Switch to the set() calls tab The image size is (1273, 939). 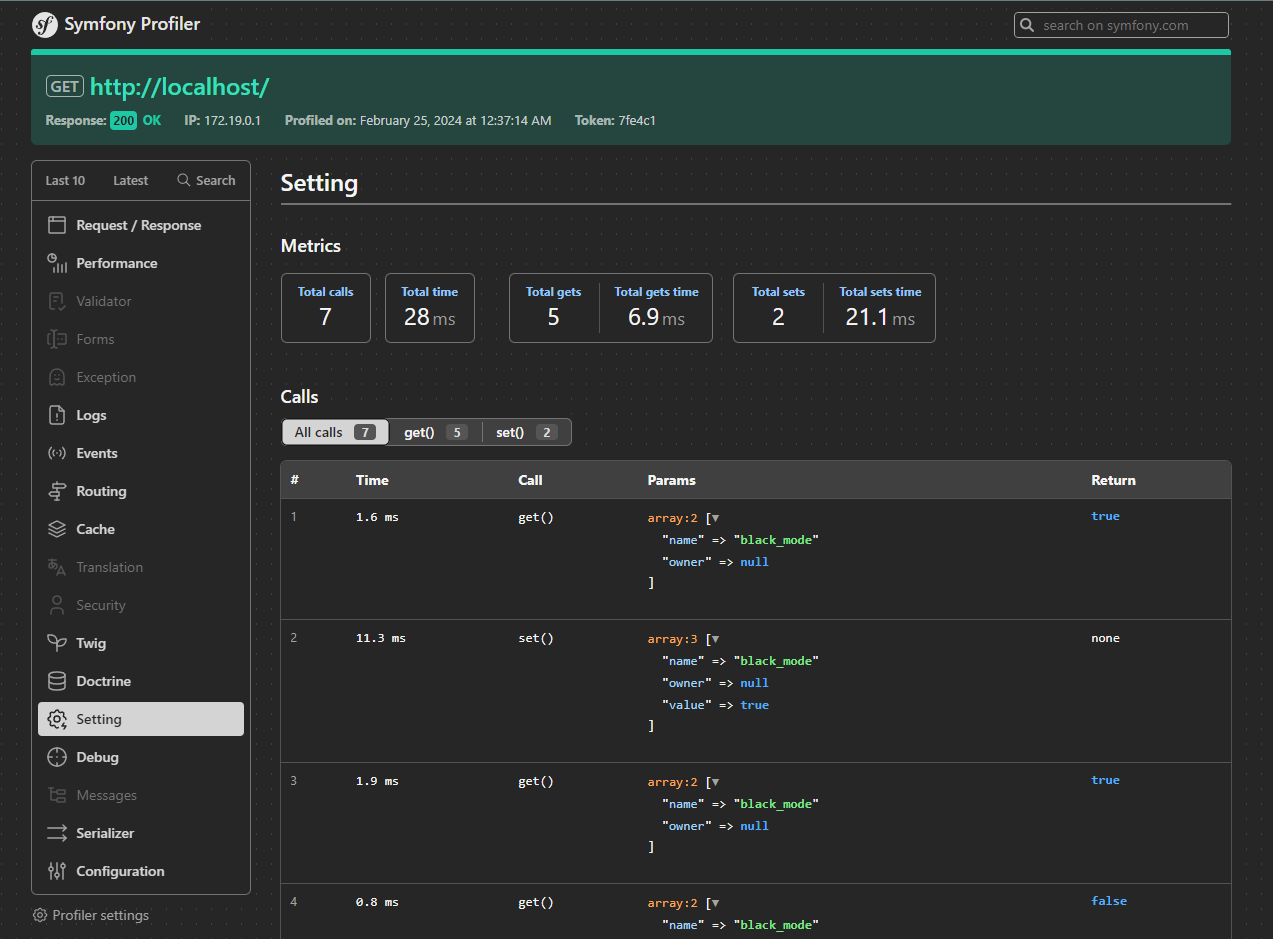(526, 432)
